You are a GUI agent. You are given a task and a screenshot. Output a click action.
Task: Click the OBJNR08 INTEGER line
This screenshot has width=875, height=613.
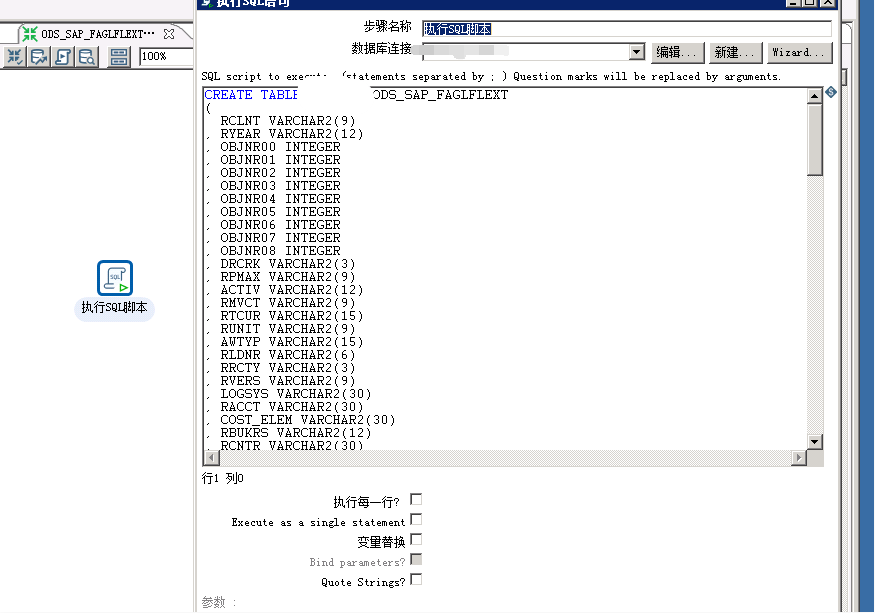click(x=280, y=251)
